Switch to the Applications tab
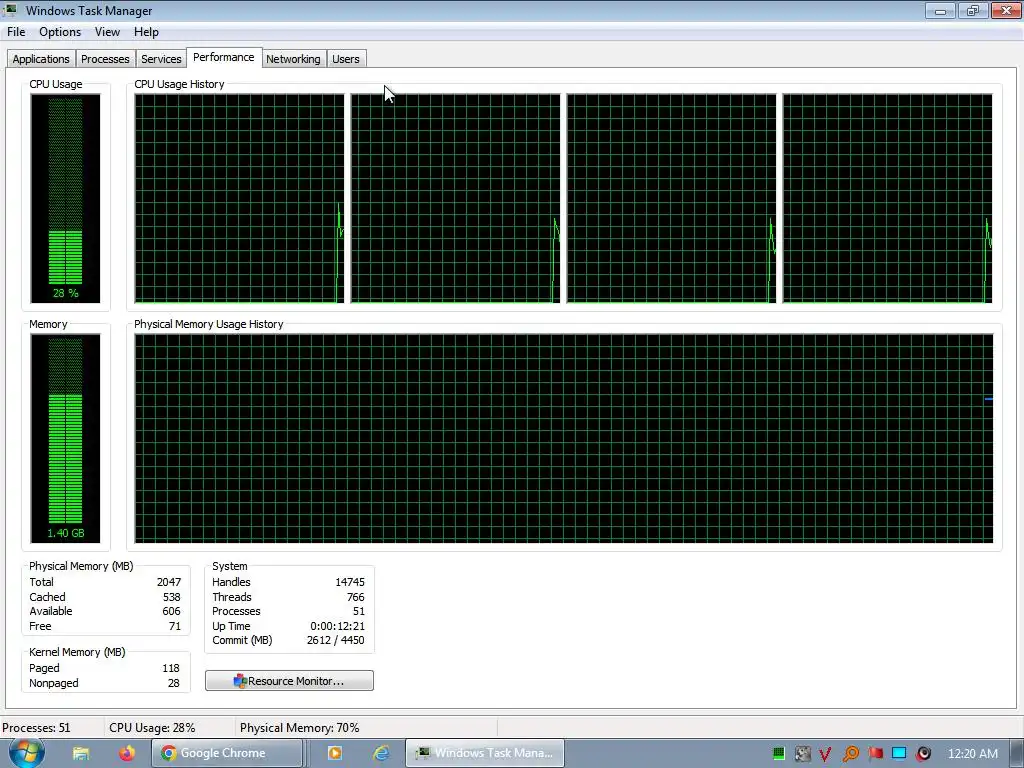 (x=41, y=59)
